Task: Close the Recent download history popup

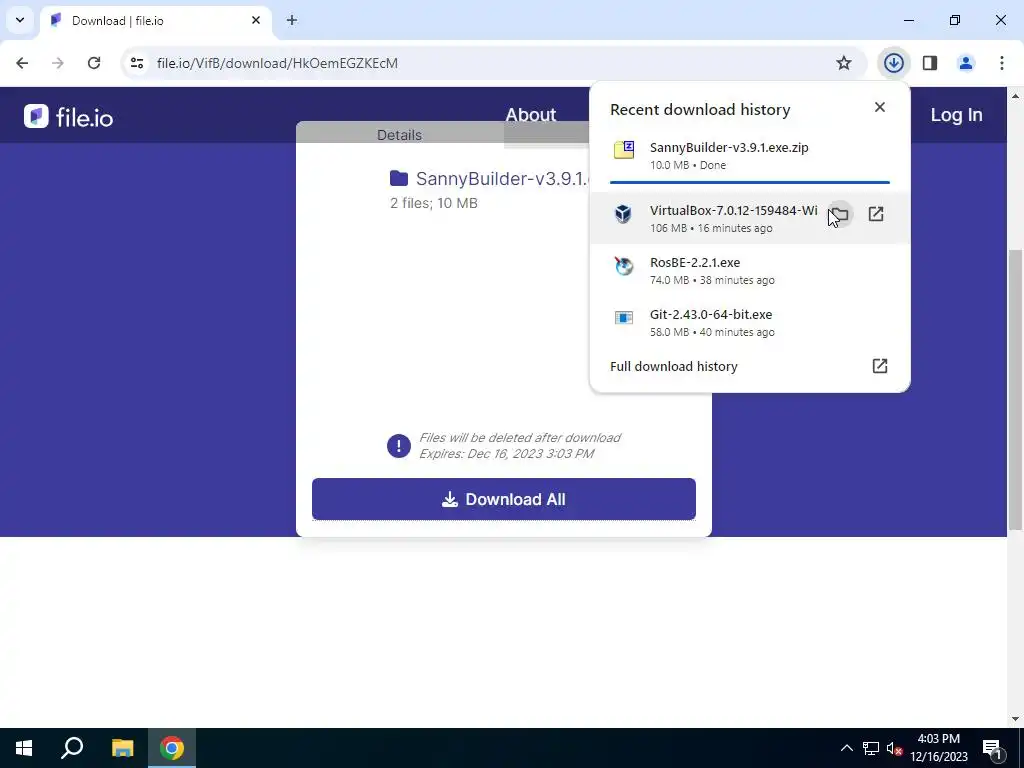Action: pos(880,107)
